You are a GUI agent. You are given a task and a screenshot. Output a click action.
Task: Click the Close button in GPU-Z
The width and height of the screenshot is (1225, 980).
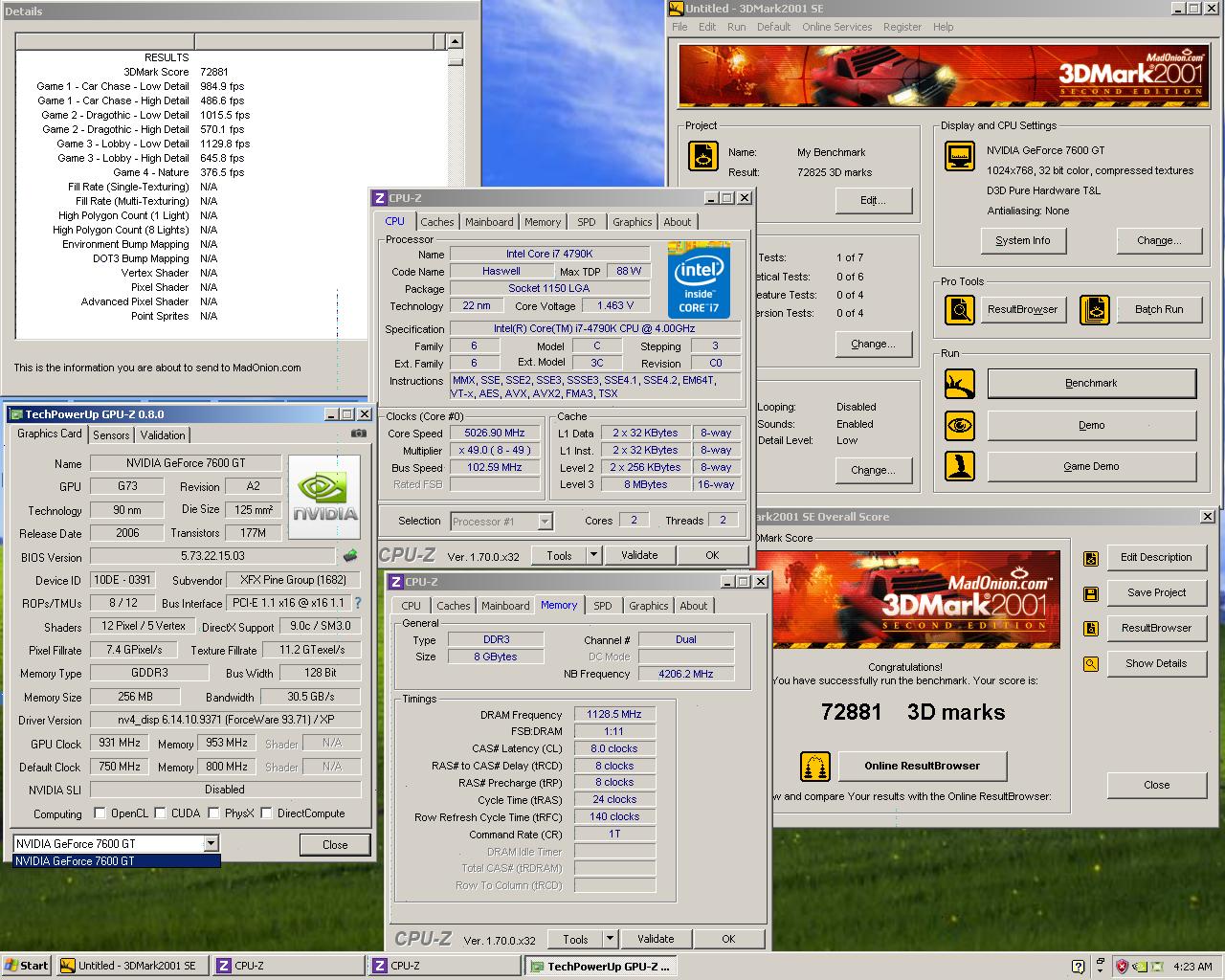[x=335, y=844]
